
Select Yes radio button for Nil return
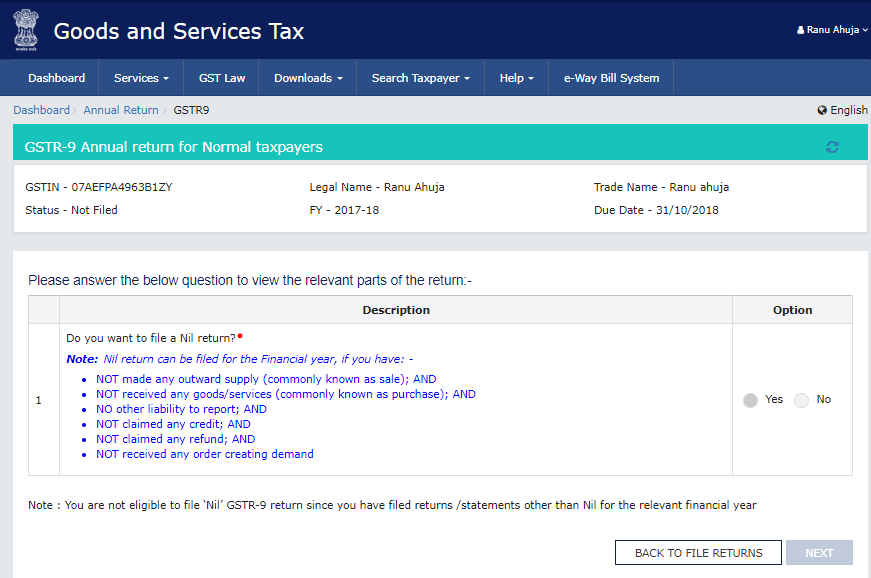(x=750, y=400)
